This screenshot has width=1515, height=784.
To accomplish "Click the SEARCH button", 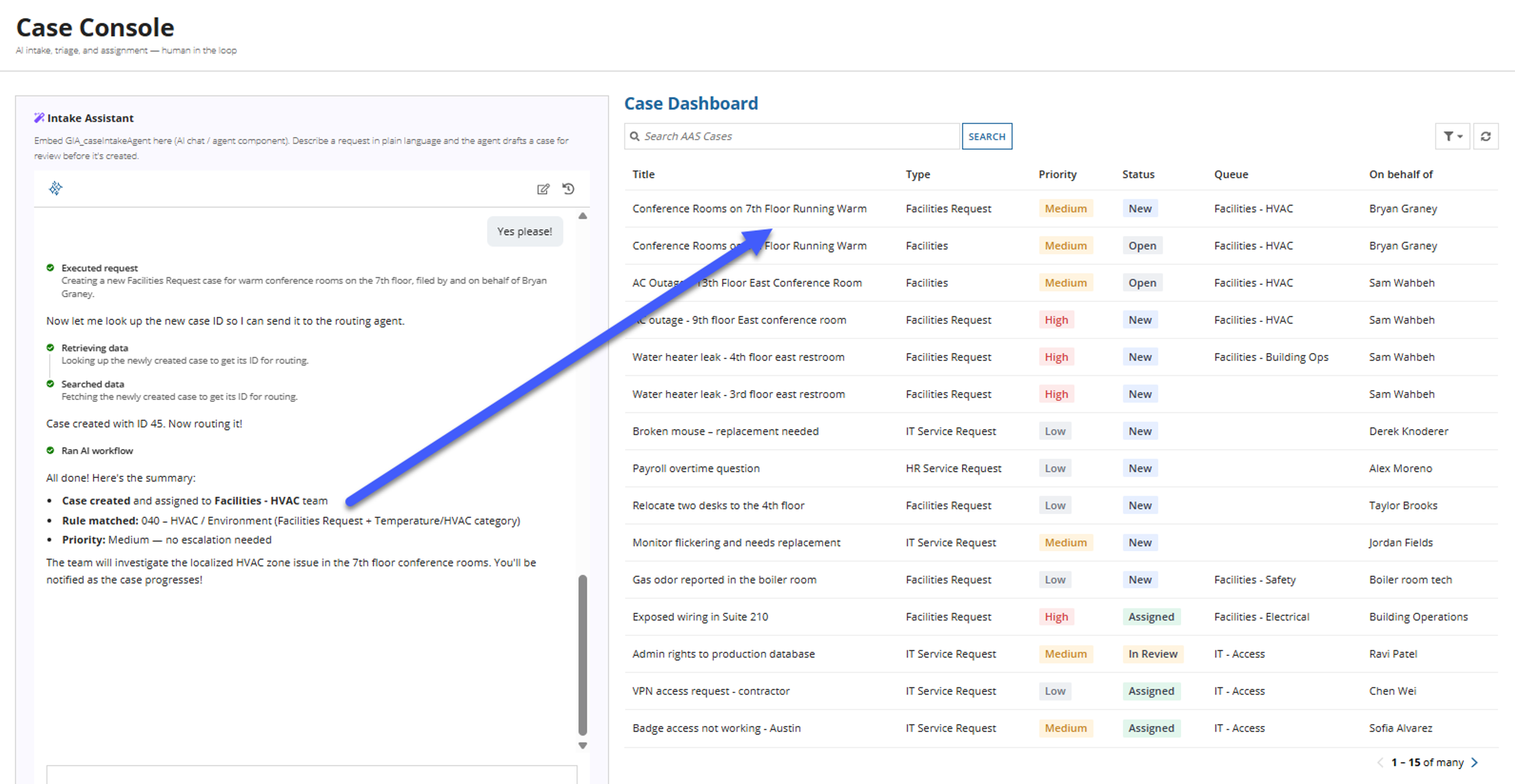I will [x=986, y=136].
